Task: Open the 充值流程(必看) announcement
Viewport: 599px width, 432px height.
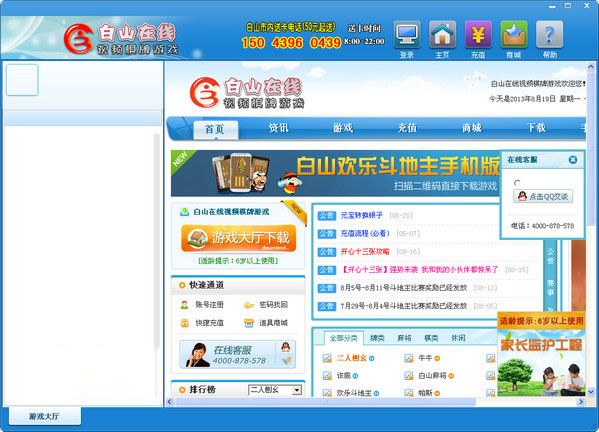Action: point(365,233)
